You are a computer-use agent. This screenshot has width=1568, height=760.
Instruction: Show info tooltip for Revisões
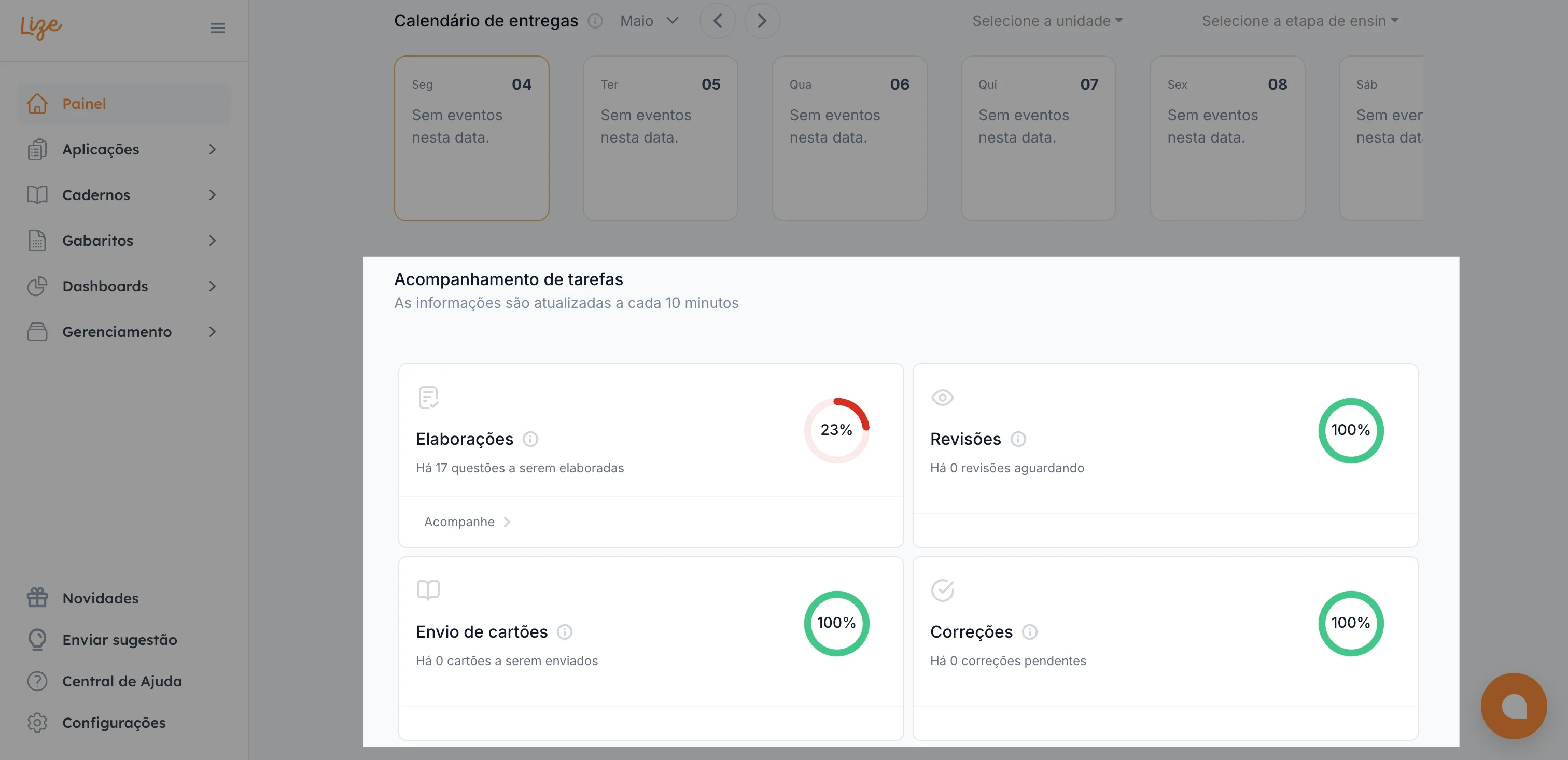pyautogui.click(x=1018, y=439)
